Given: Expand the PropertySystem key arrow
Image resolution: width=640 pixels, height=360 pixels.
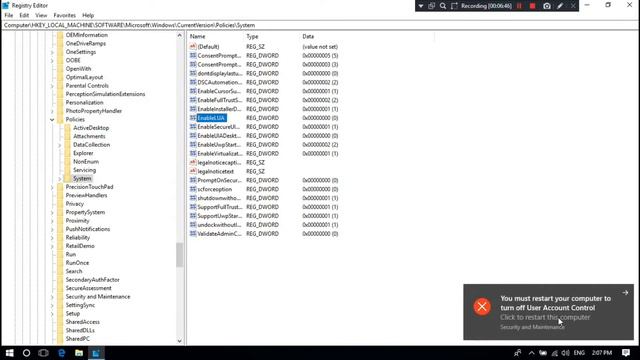Looking at the screenshot, I should [x=52, y=212].
